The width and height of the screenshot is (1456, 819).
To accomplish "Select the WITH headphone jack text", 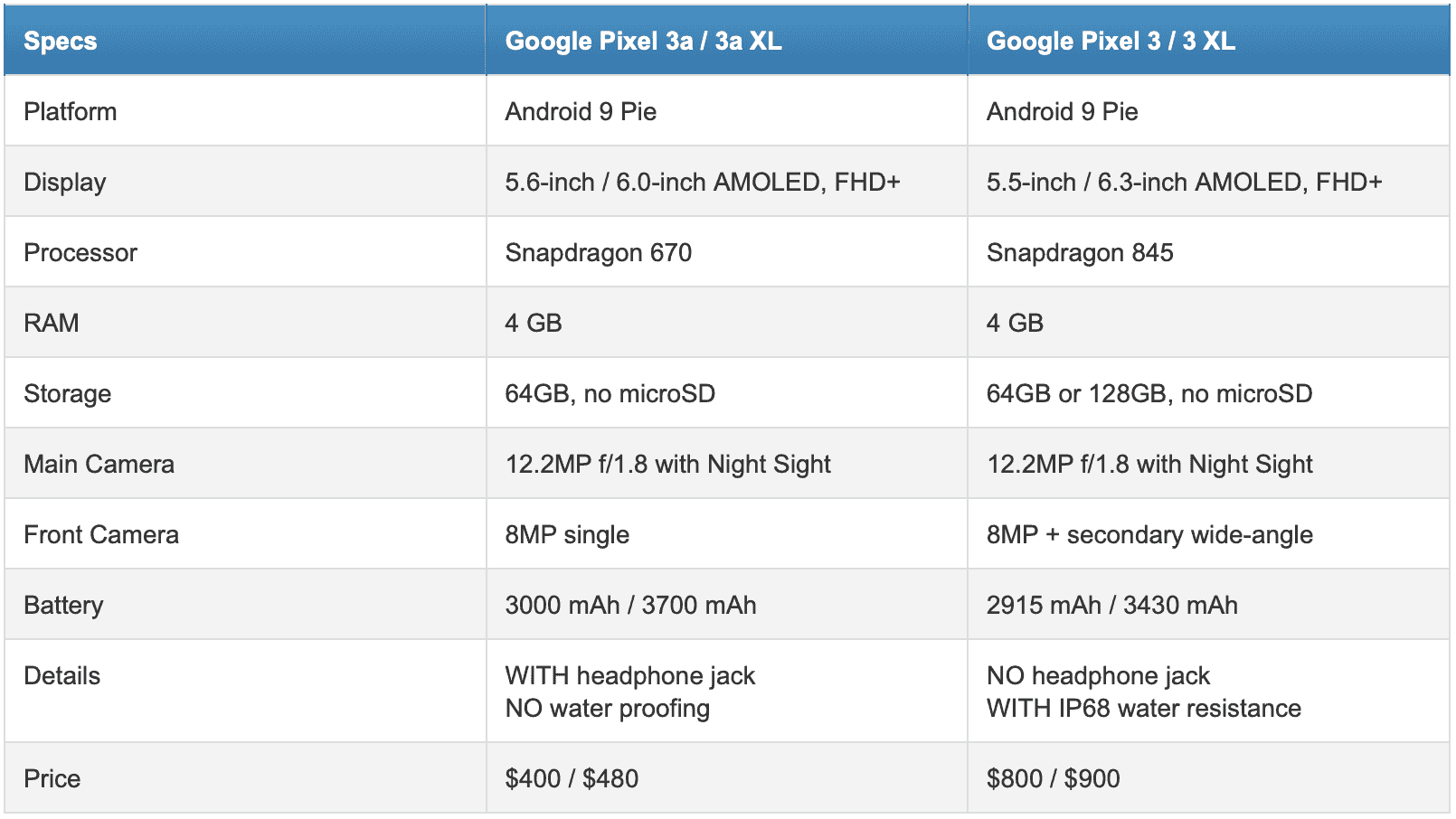I will click(x=630, y=675).
